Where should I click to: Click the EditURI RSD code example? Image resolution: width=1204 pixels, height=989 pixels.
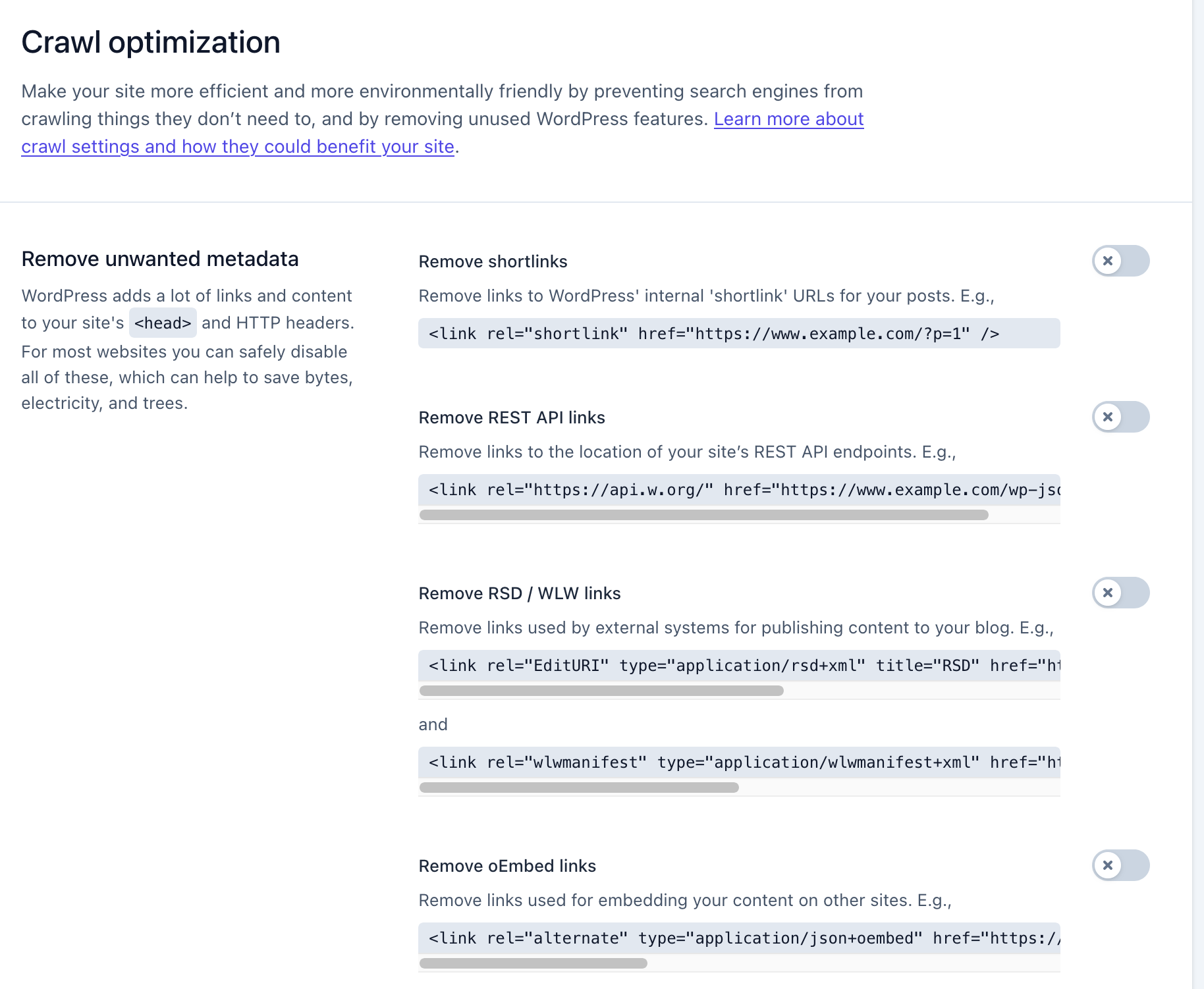point(738,666)
